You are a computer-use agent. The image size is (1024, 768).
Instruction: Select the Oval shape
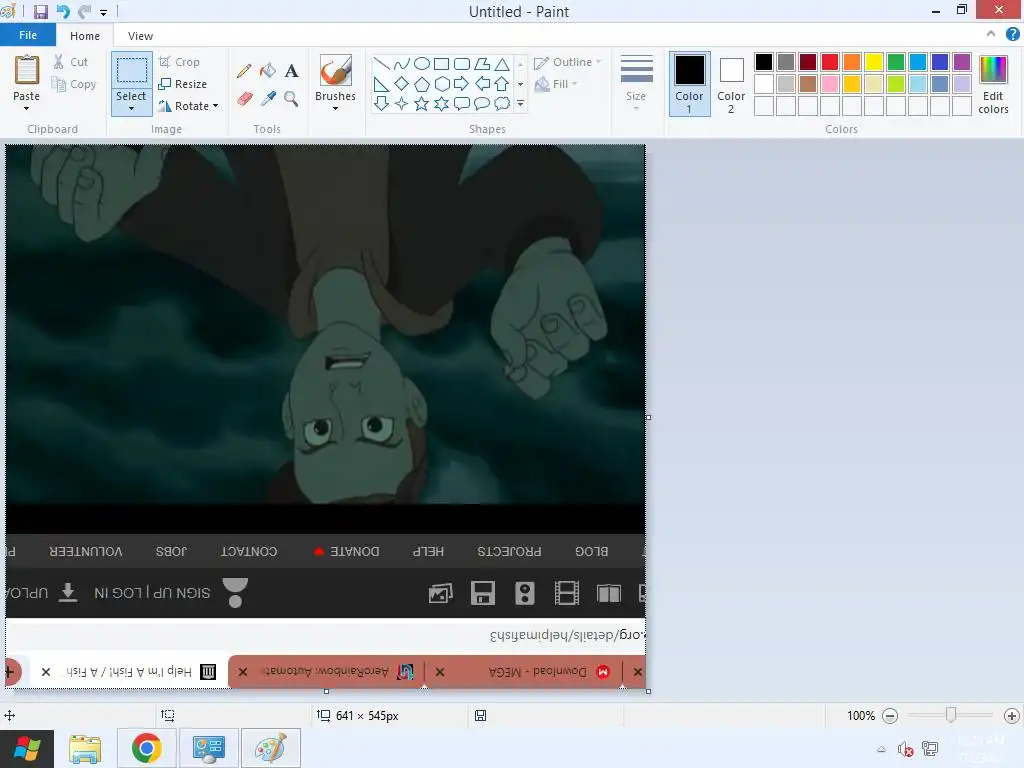tap(422, 64)
